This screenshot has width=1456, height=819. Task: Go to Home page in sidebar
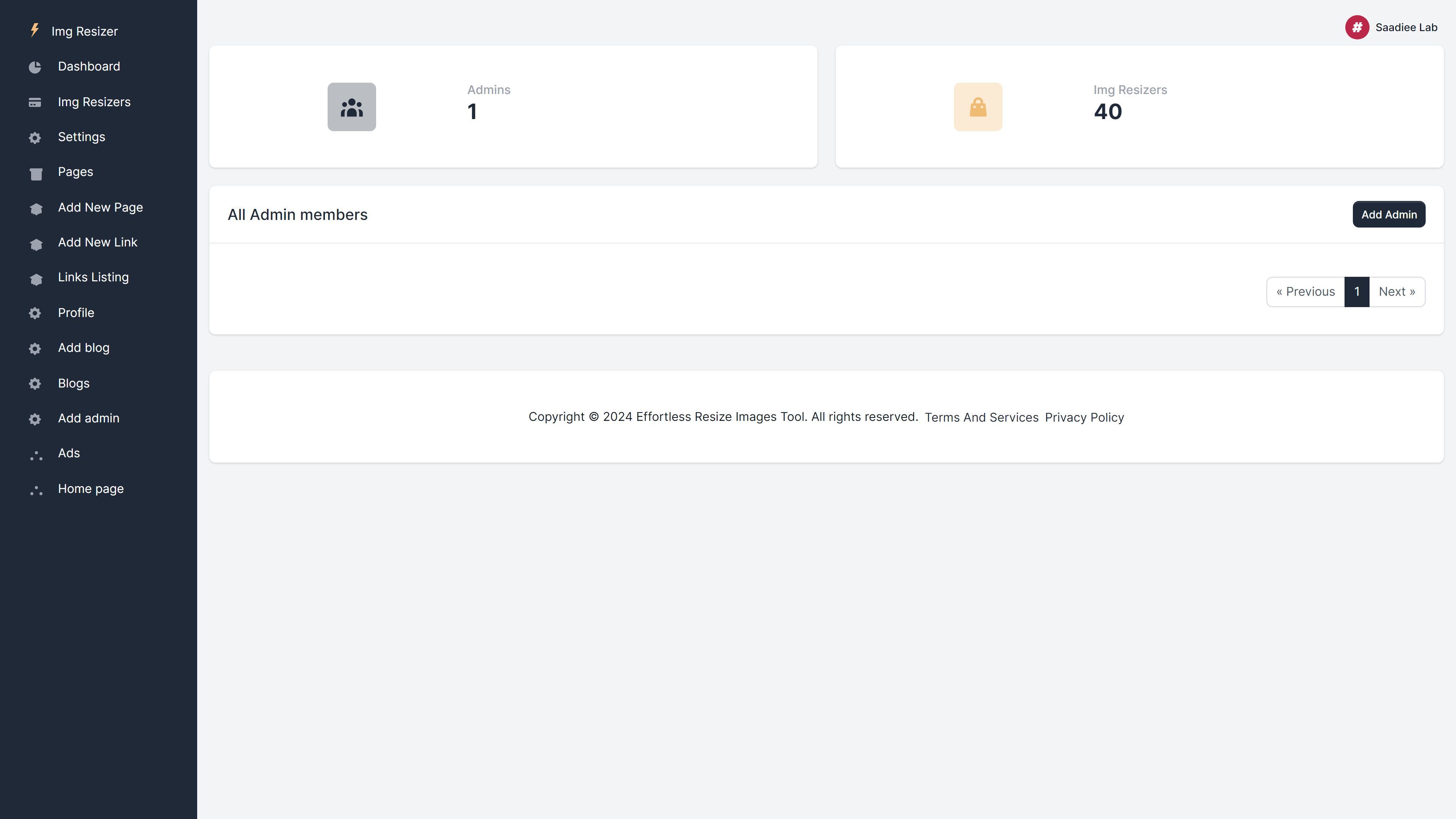(91, 489)
